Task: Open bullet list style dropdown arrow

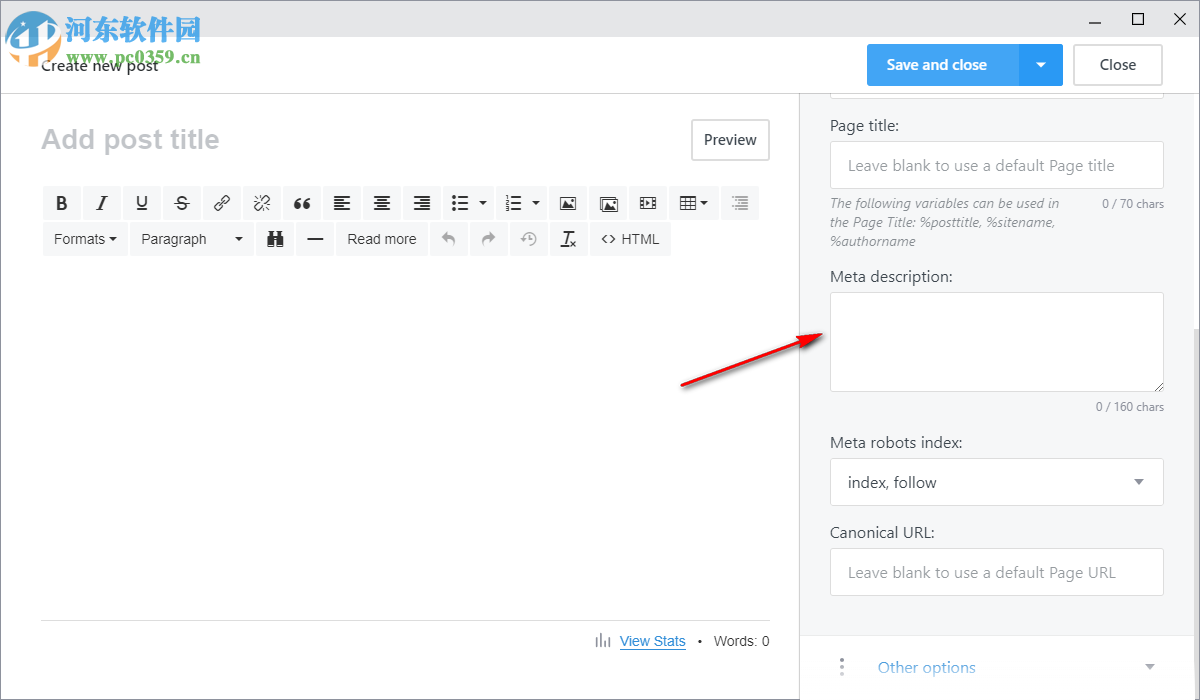Action: point(483,203)
